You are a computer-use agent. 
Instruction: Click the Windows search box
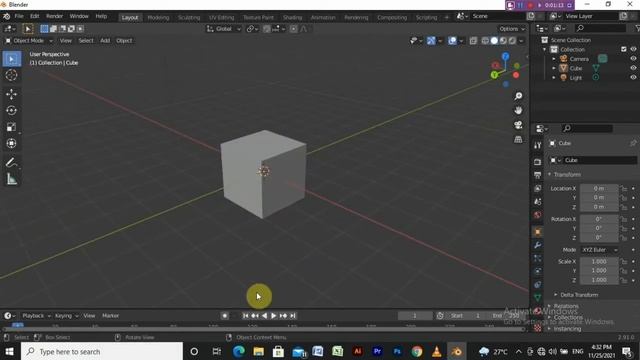pos(102,351)
